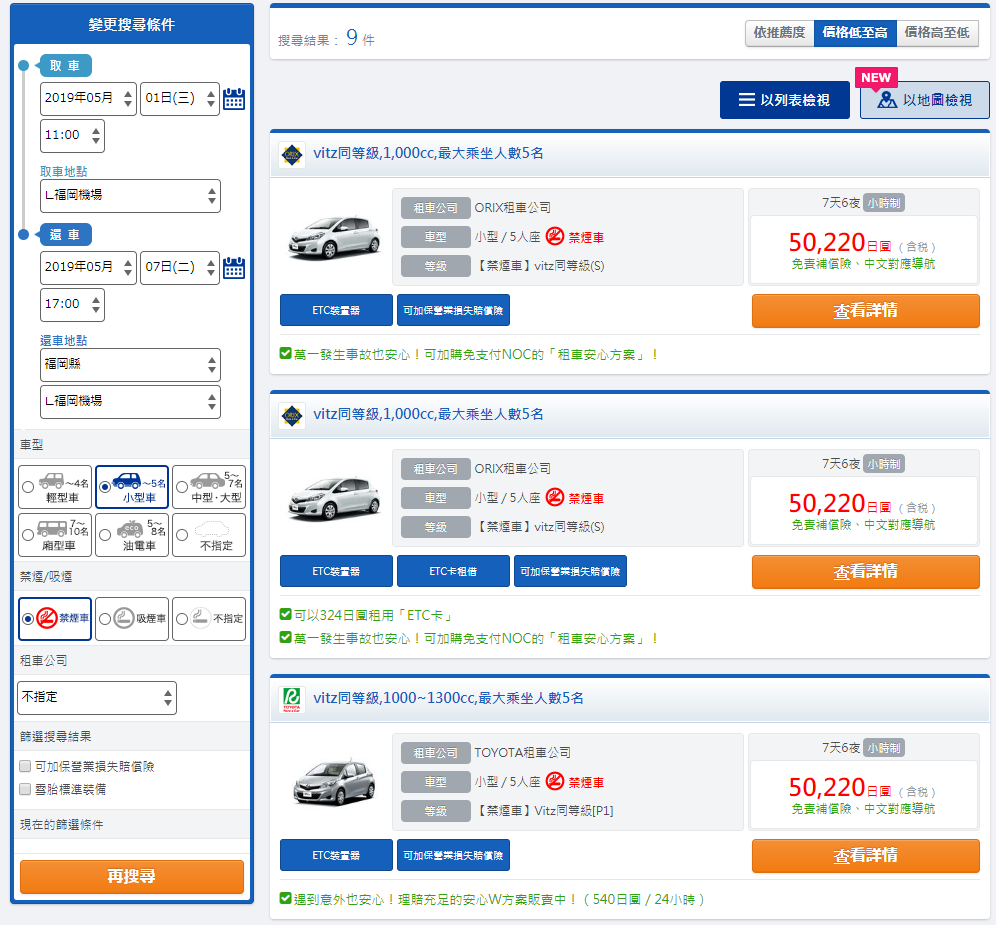This screenshot has width=996, height=925.
Task: Click the Toyota car thumbnail
Action: coord(333,782)
